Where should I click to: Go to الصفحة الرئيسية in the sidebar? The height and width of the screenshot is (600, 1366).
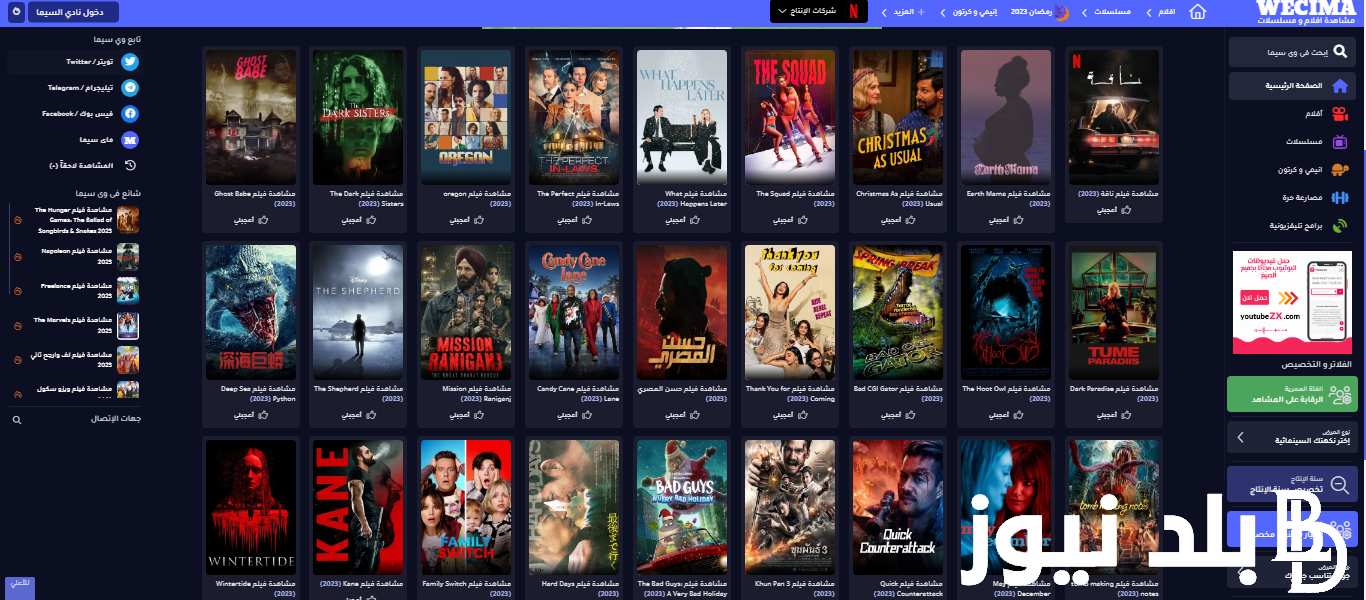[x=1292, y=86]
